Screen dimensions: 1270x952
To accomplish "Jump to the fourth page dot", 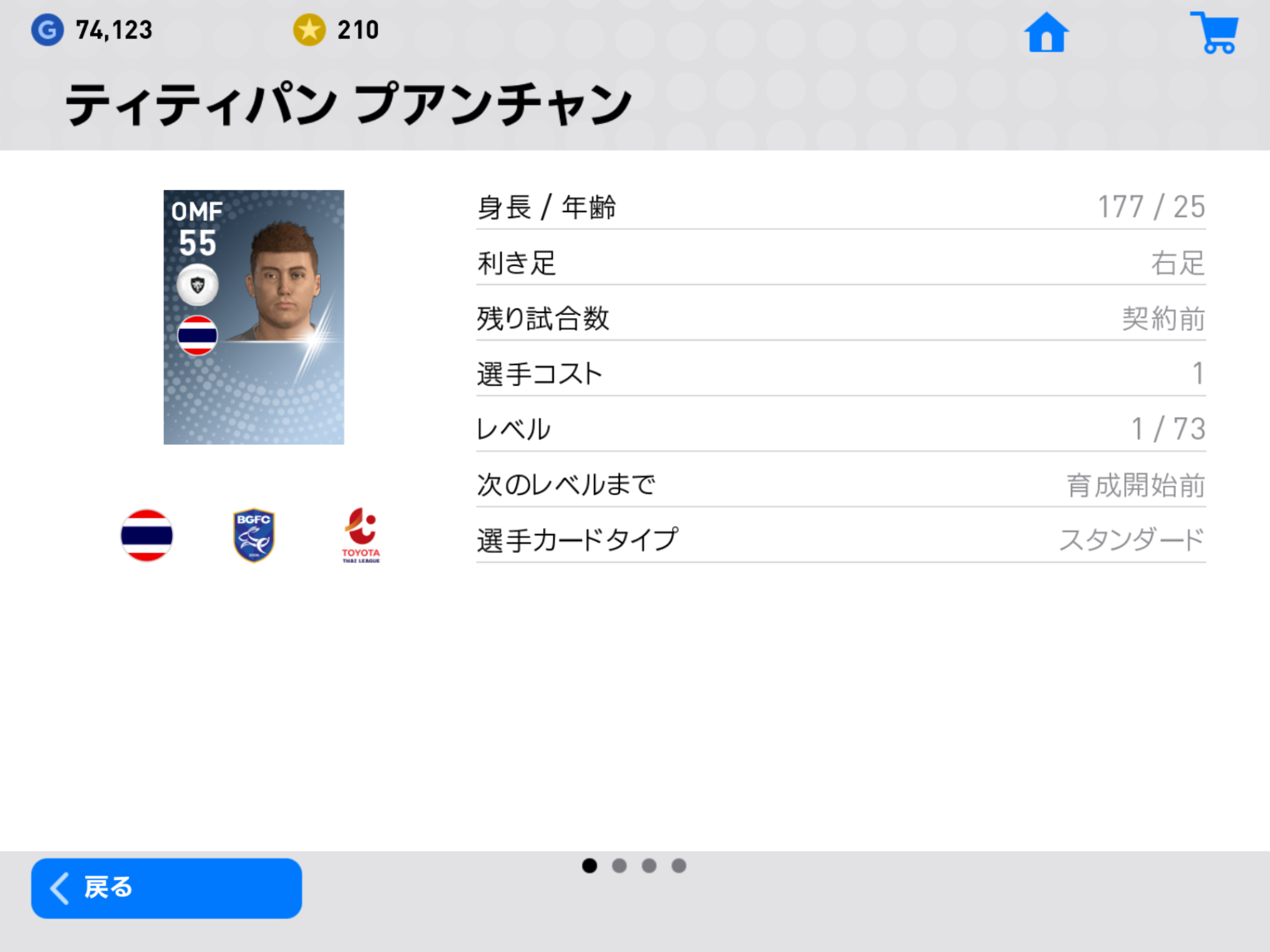I will (x=679, y=866).
